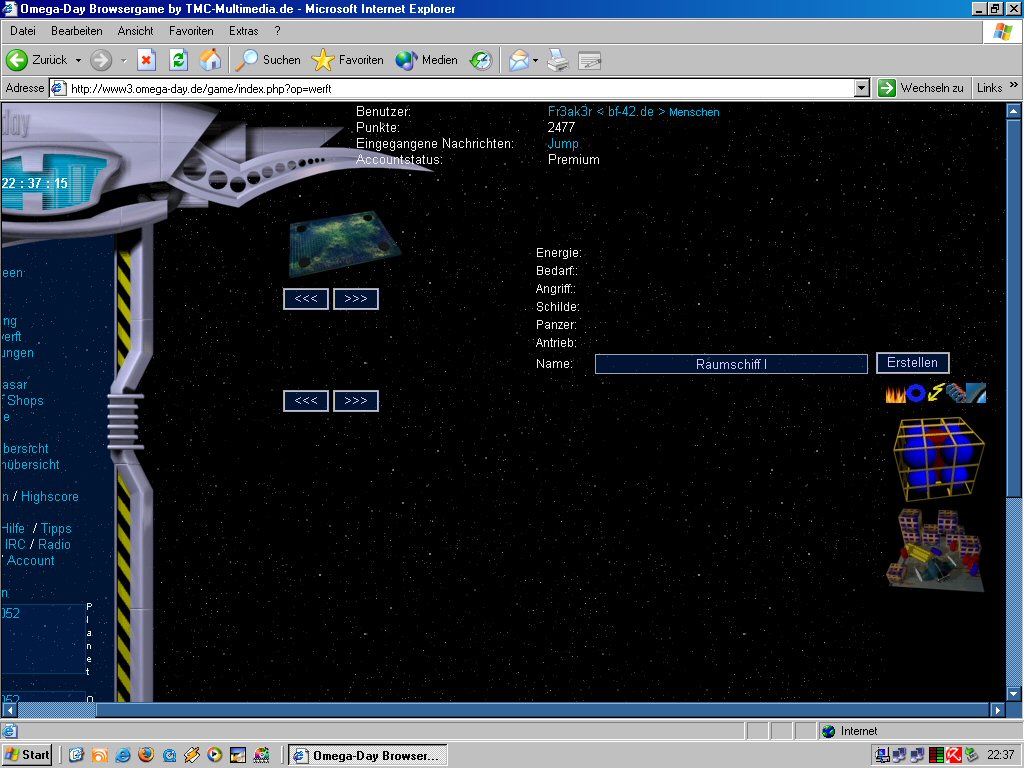Screen dimensions: 1024x768
Task: Open the Shops link in the sidebar
Action: 25,400
